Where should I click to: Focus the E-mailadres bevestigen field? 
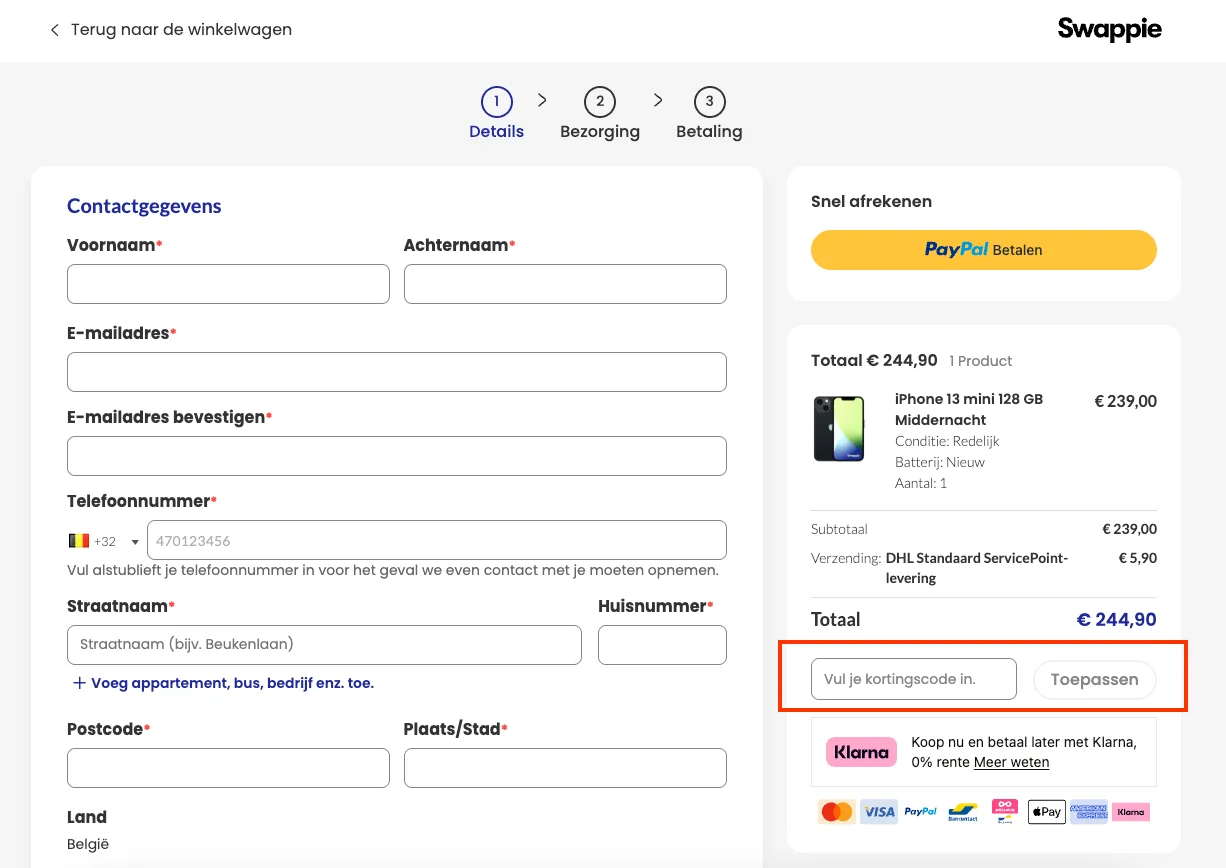(x=397, y=456)
